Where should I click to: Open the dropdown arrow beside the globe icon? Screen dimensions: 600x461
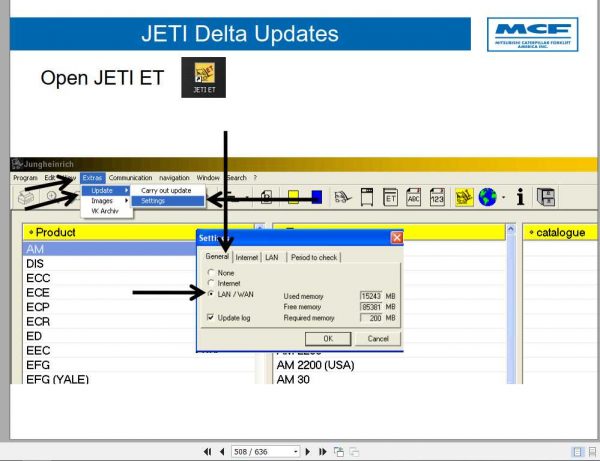pyautogui.click(x=504, y=197)
